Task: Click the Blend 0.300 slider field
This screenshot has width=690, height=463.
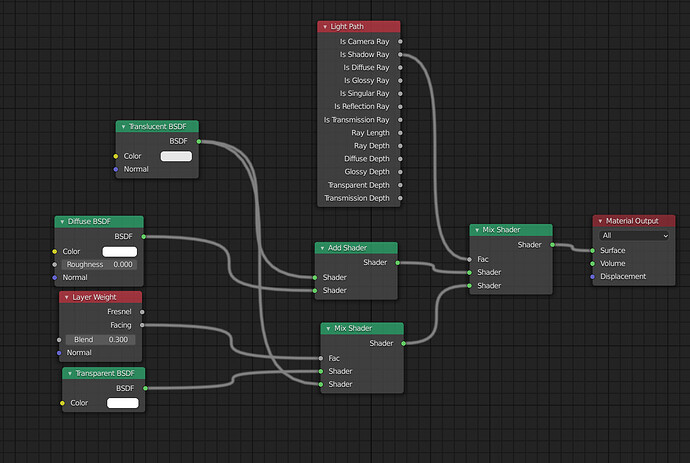Action: [100, 340]
